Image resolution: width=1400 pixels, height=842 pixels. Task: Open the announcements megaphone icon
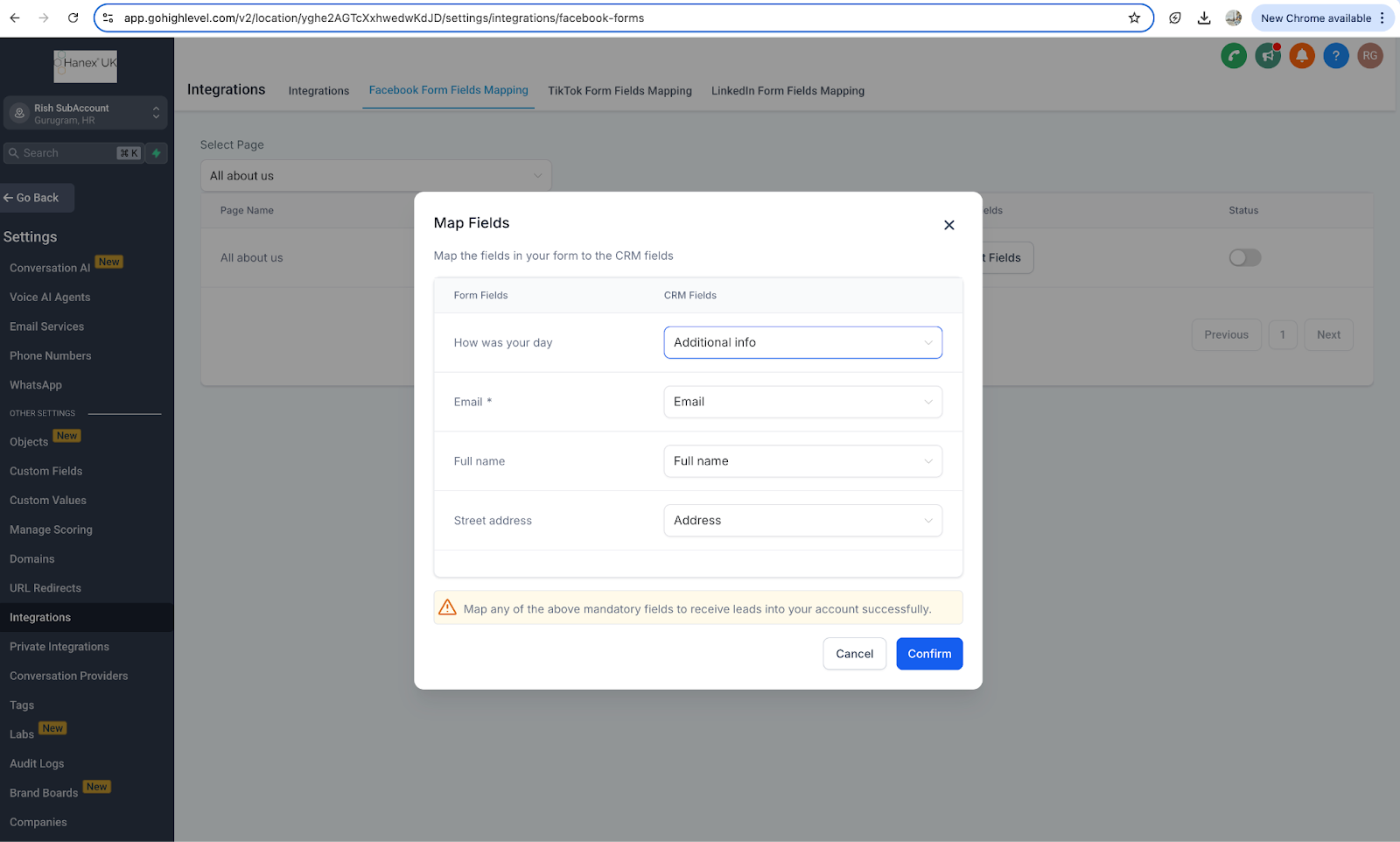1268,56
